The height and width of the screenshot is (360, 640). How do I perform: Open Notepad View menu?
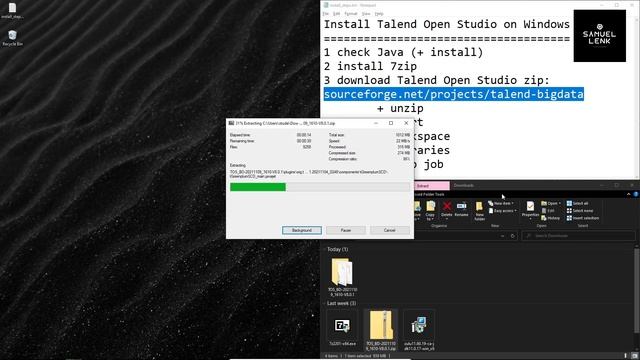tap(366, 13)
